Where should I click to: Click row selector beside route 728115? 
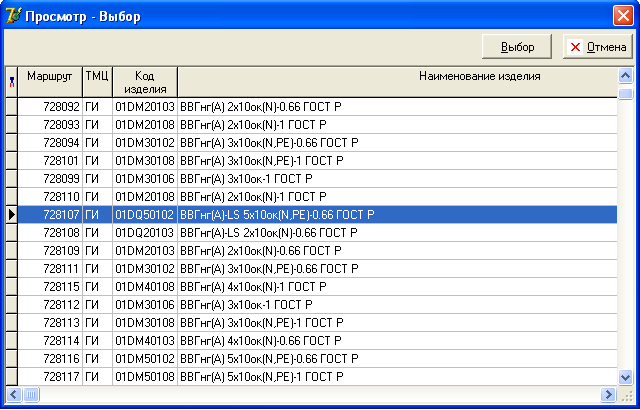(x=11, y=286)
